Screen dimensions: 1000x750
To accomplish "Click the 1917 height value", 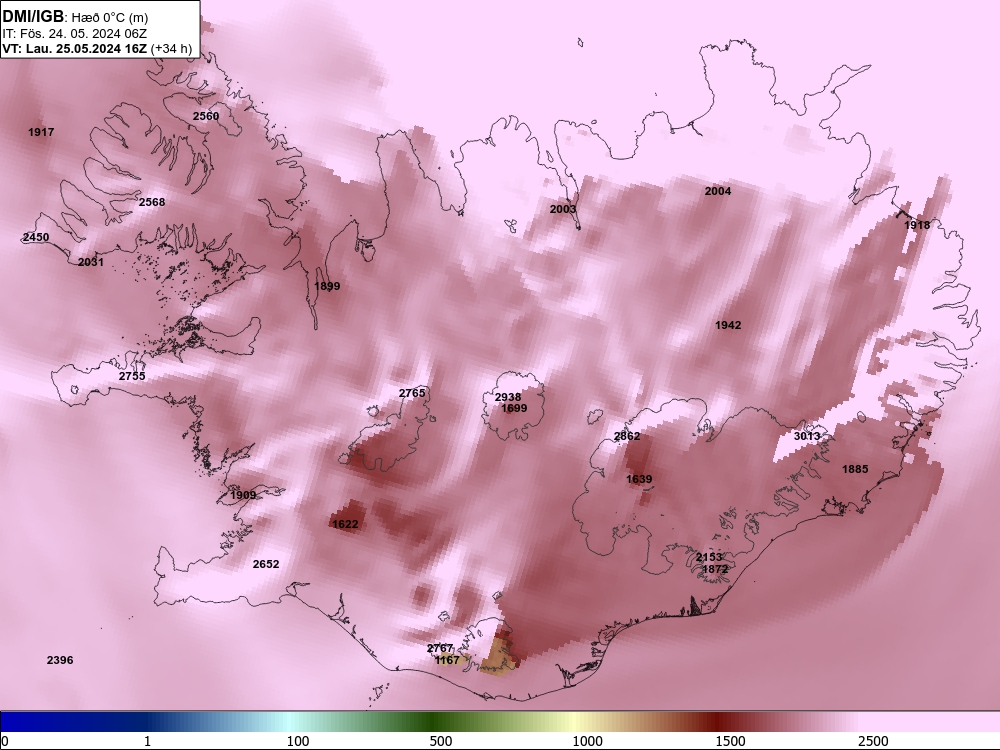I will [x=41, y=132].
